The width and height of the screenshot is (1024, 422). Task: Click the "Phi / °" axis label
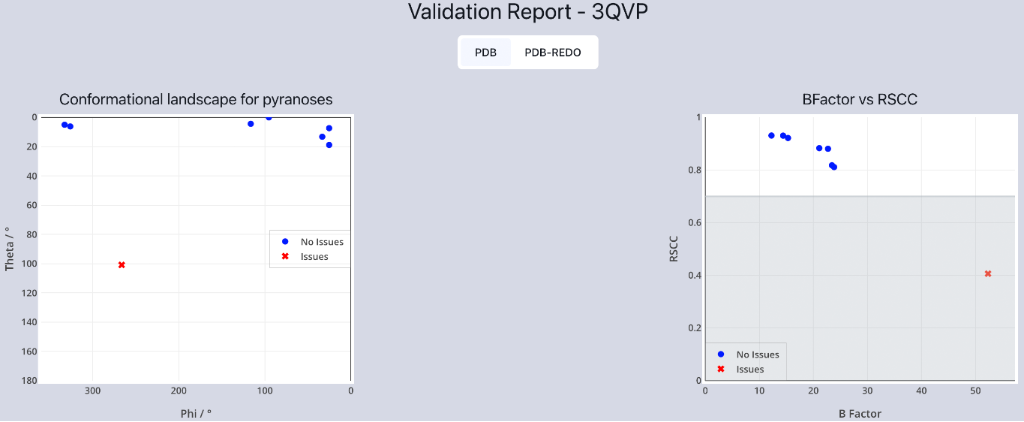pyautogui.click(x=196, y=412)
